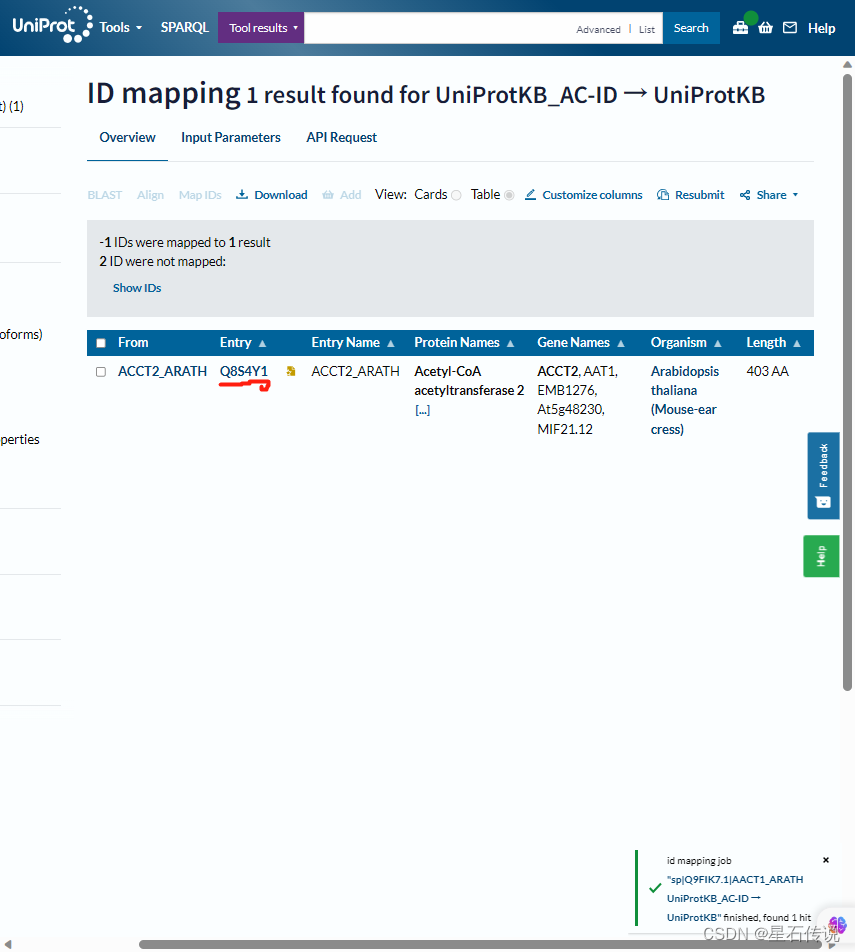The width and height of the screenshot is (855, 952).
Task: Click Show IDs link
Action: pos(137,288)
